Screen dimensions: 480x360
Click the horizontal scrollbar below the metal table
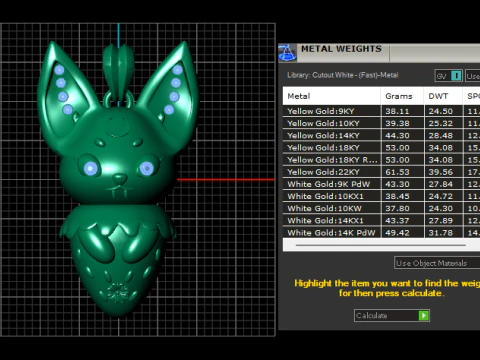[381, 245]
